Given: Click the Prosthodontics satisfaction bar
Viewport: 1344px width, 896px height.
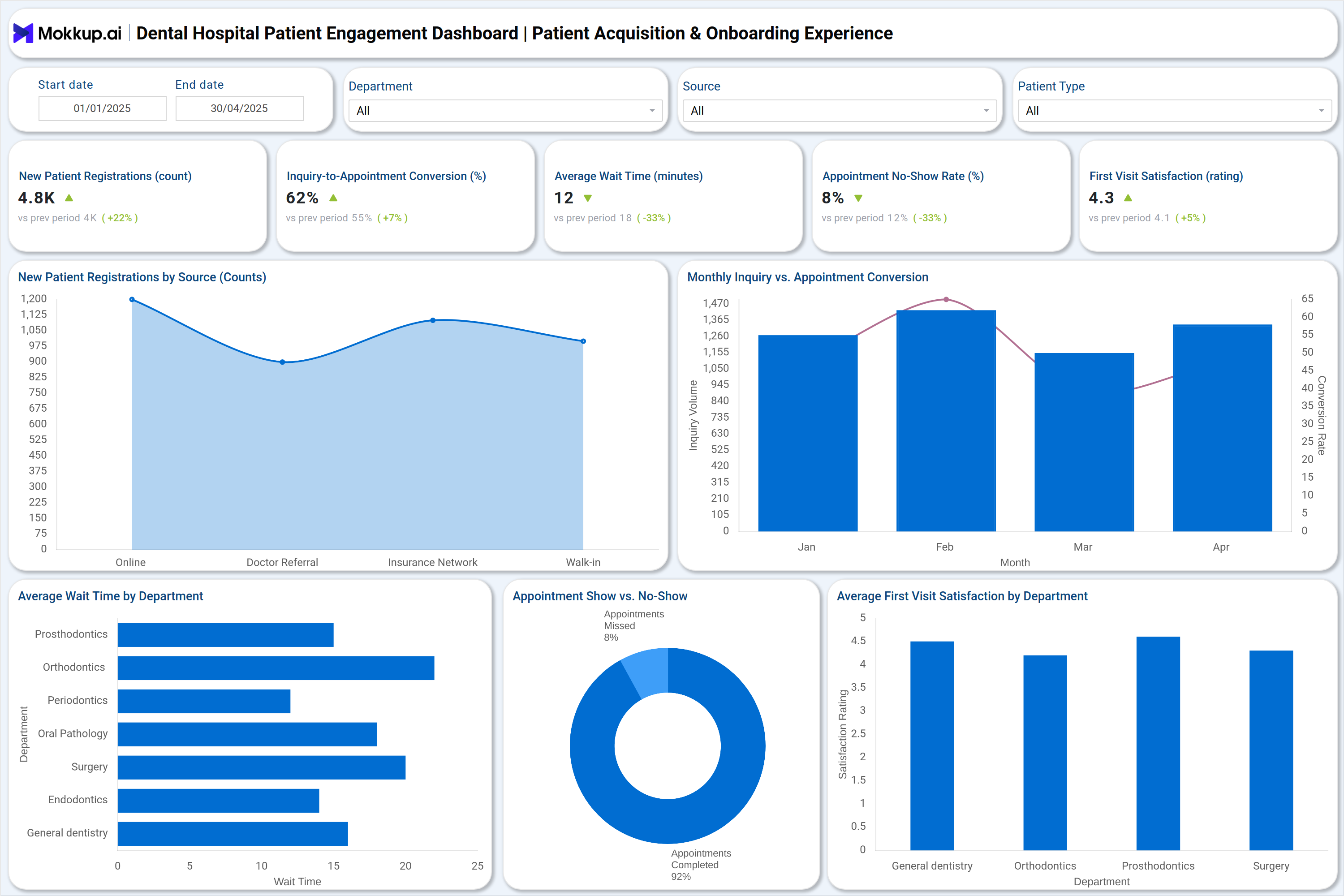Looking at the screenshot, I should click(x=1158, y=743).
